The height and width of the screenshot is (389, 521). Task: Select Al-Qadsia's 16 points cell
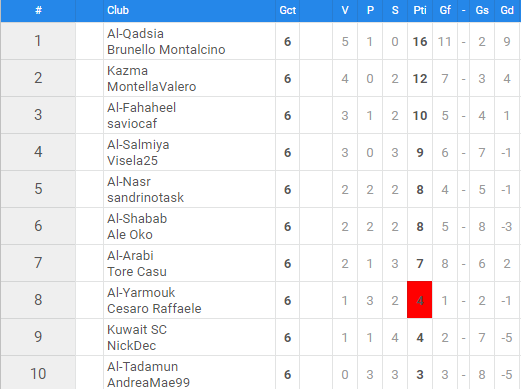(x=420, y=41)
